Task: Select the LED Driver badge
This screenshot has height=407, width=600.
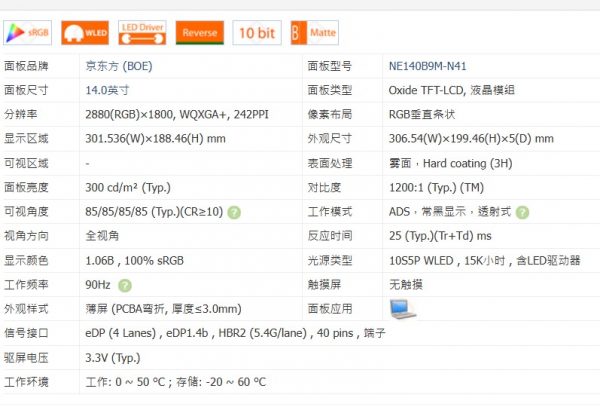Action: (143, 32)
